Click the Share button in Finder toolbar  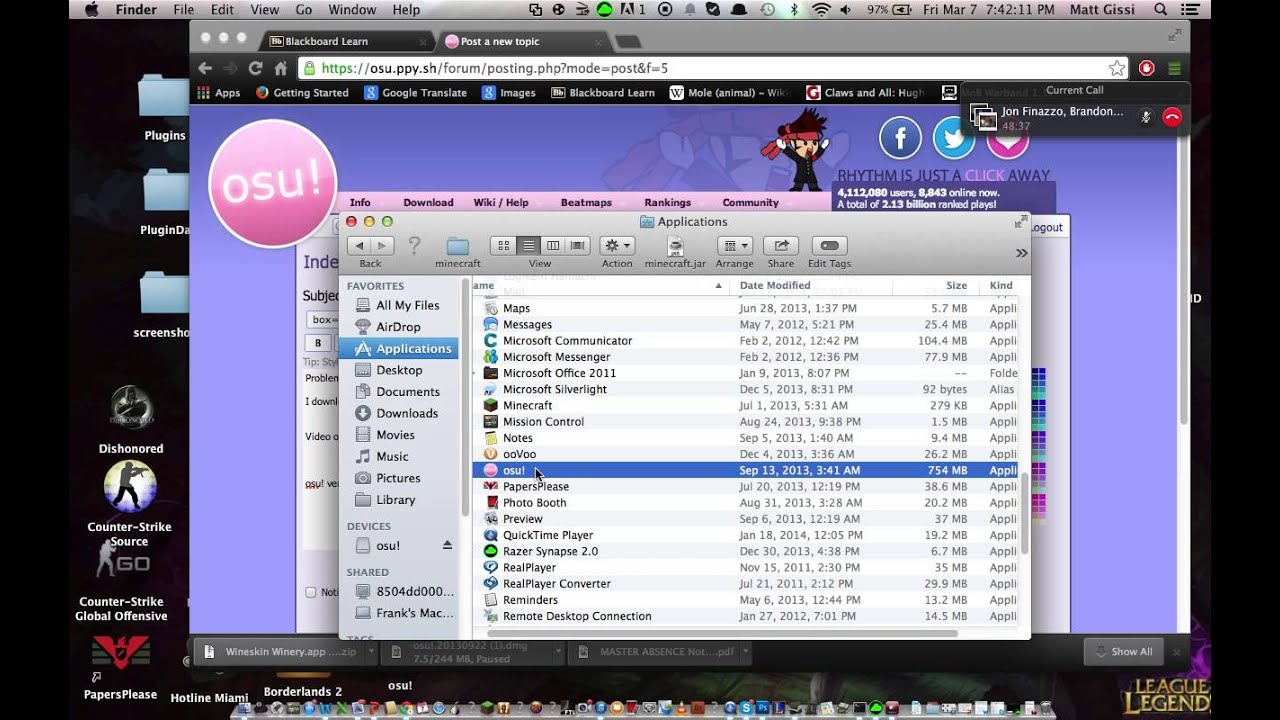(781, 246)
